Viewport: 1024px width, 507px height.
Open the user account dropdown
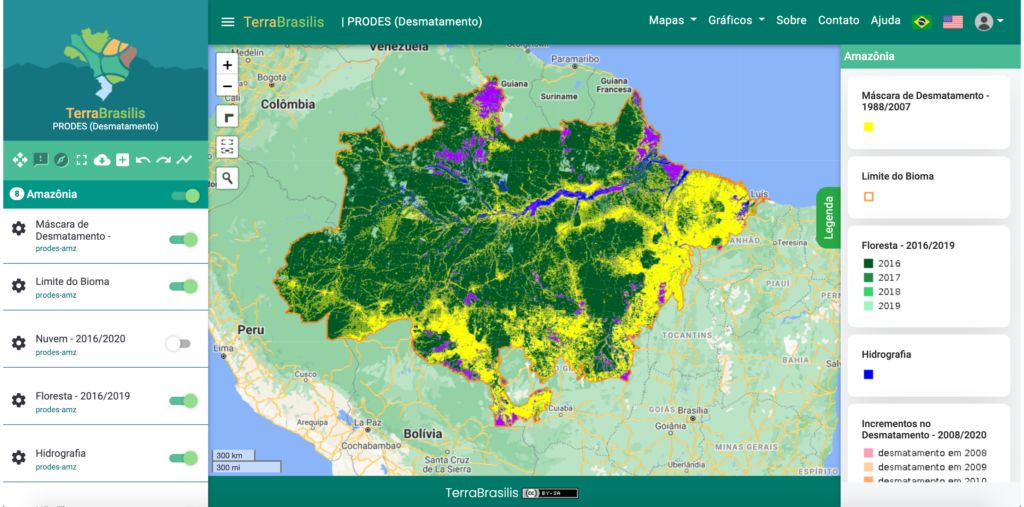click(x=989, y=22)
